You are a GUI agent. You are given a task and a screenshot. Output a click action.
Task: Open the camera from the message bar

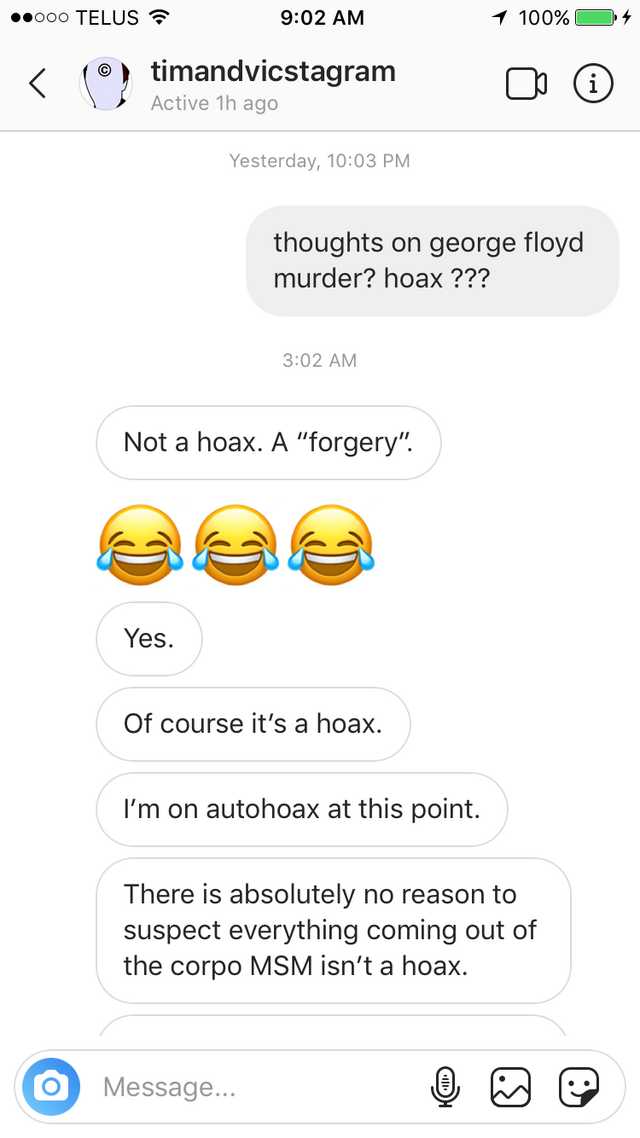point(51,1086)
